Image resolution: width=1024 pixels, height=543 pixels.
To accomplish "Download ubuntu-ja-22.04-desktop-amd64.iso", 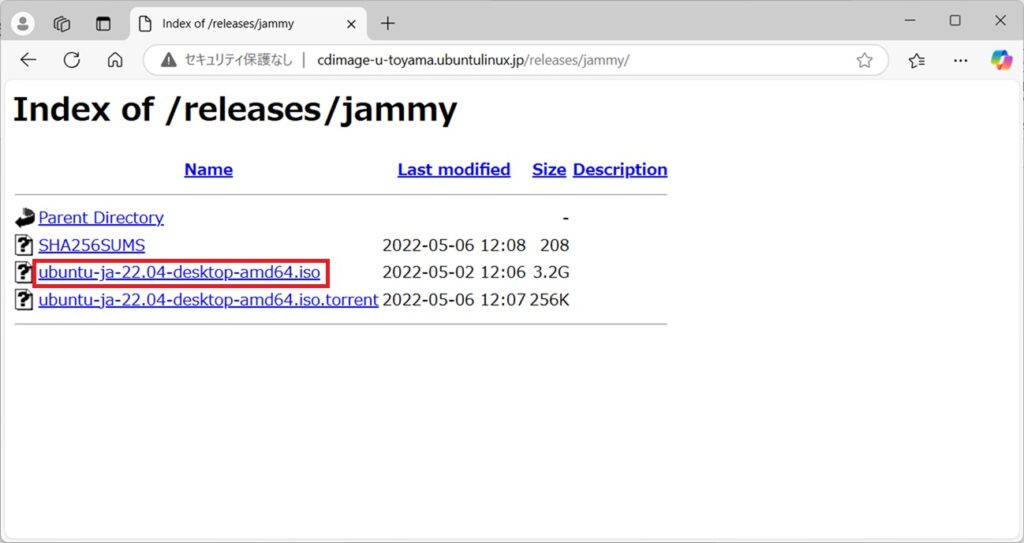I will [x=179, y=272].
